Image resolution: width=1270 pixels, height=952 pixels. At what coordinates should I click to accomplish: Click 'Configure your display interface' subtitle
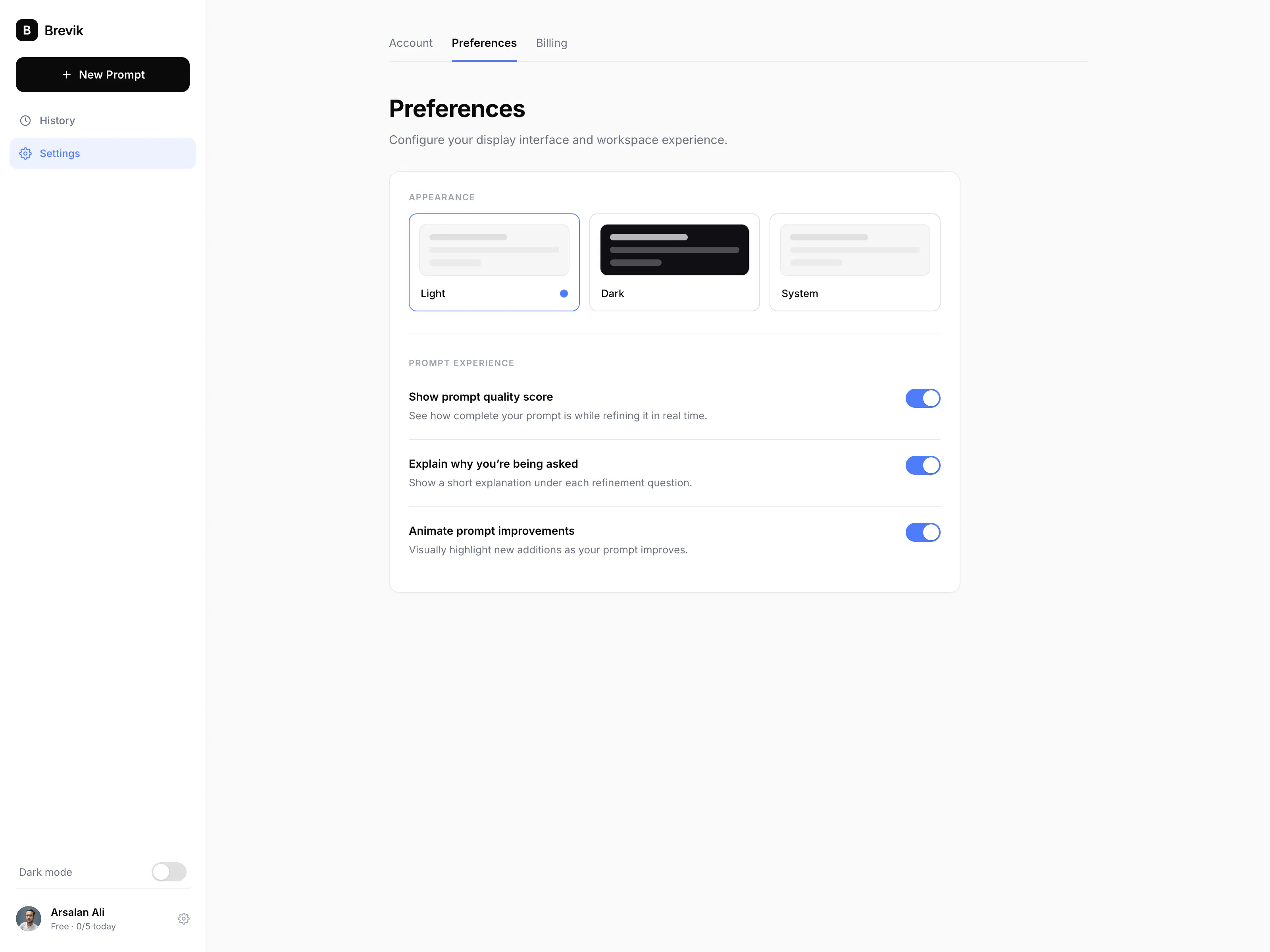558,140
